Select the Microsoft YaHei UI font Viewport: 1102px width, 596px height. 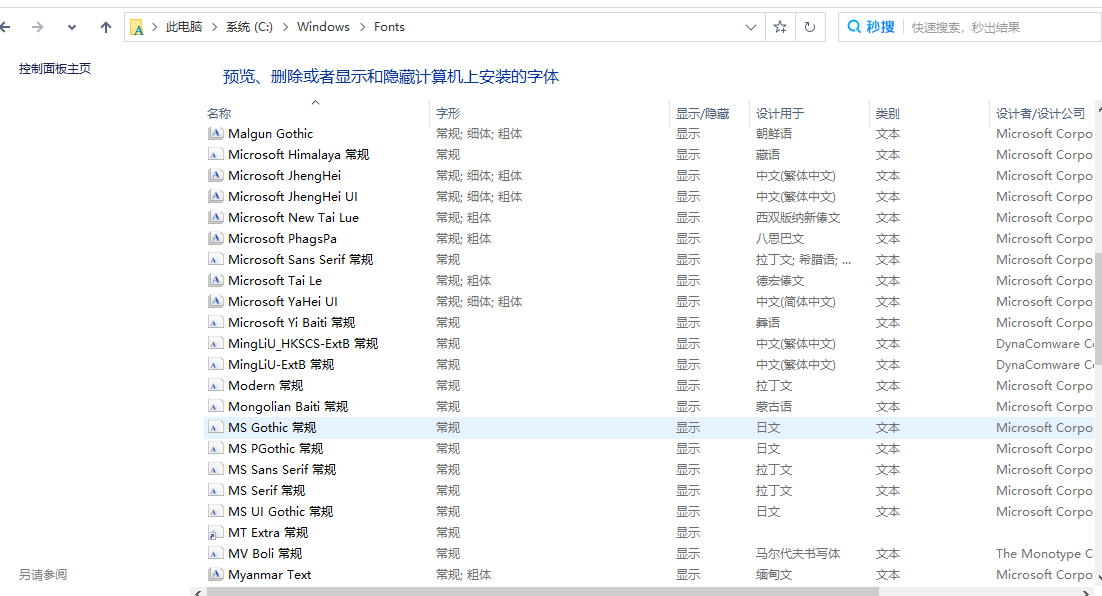coord(282,302)
